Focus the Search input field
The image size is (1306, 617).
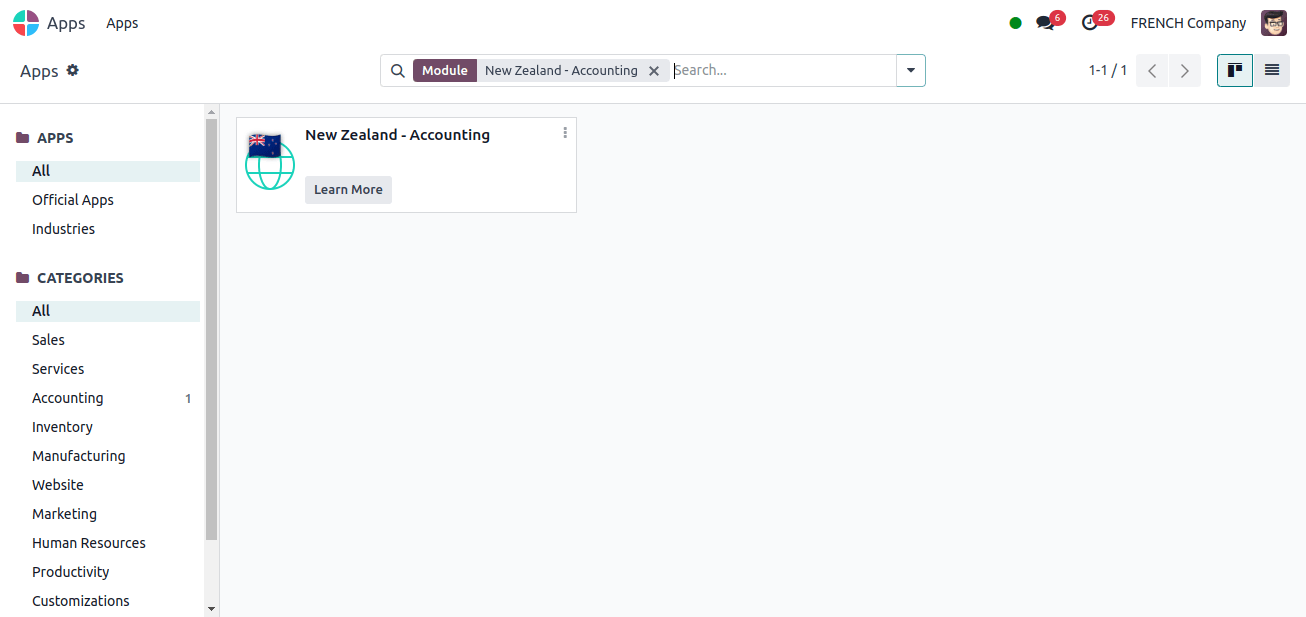pyautogui.click(x=783, y=71)
